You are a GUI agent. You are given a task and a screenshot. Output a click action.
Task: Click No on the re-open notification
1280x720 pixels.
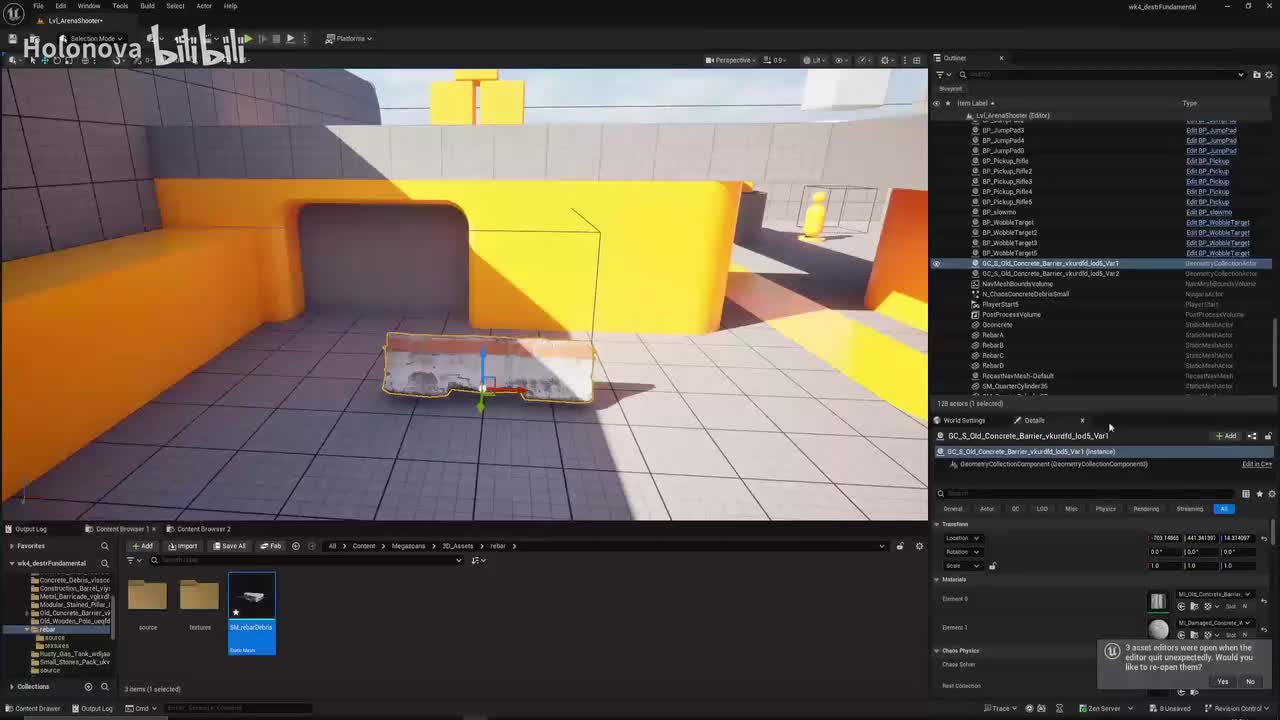pyautogui.click(x=1250, y=682)
